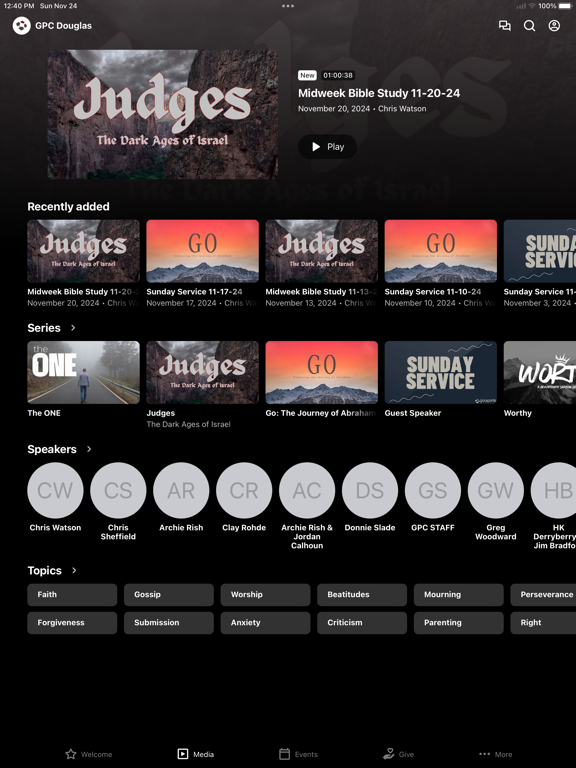The image size is (576, 768).
Task: Open Midweek Bible Study 11-13 thumbnail
Action: (x=321, y=251)
